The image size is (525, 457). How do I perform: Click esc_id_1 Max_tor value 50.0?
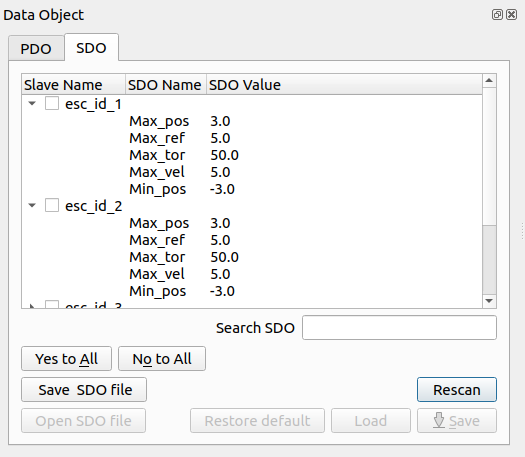click(224, 155)
